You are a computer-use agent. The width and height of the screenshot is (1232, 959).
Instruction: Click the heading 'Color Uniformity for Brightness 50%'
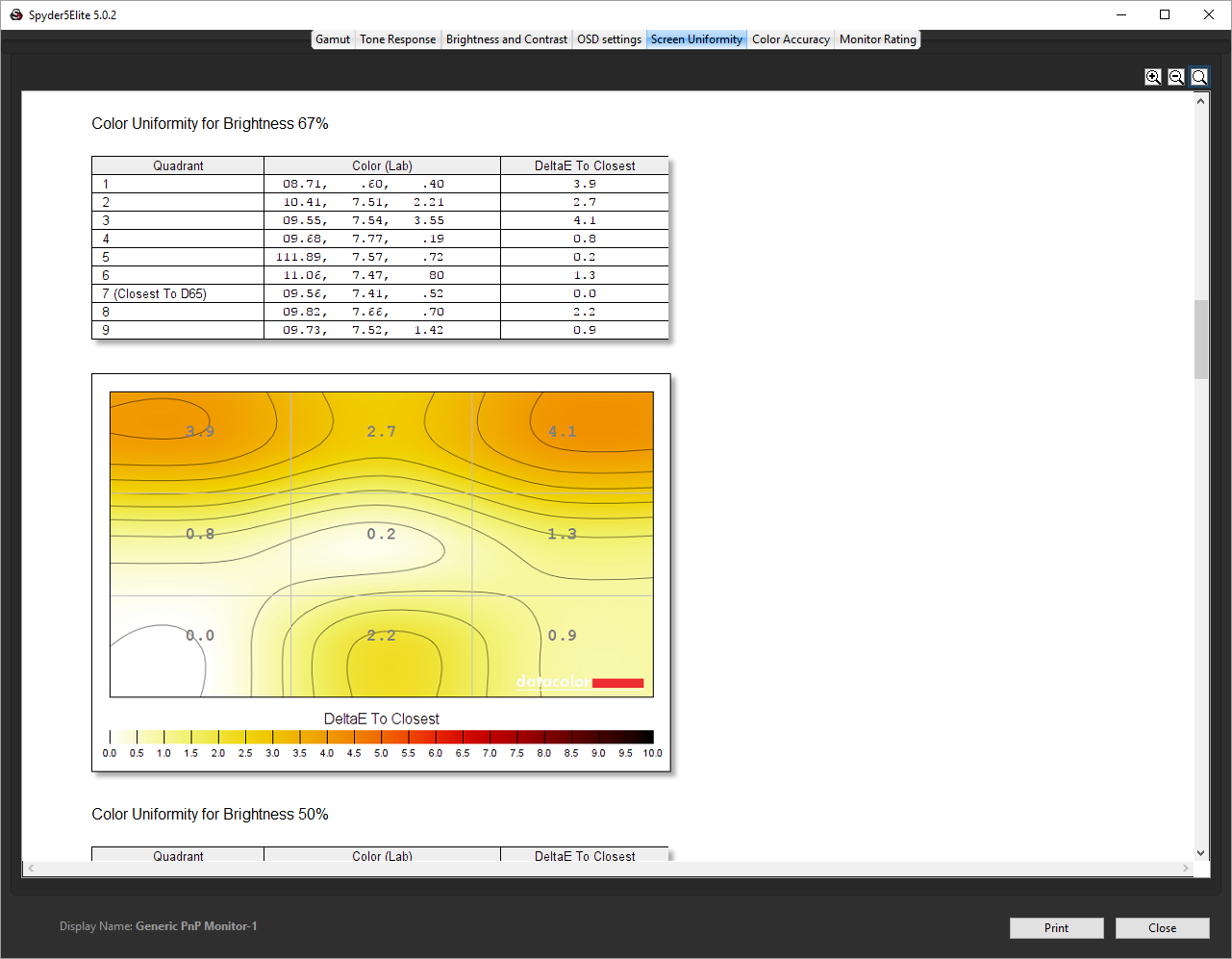[210, 815]
